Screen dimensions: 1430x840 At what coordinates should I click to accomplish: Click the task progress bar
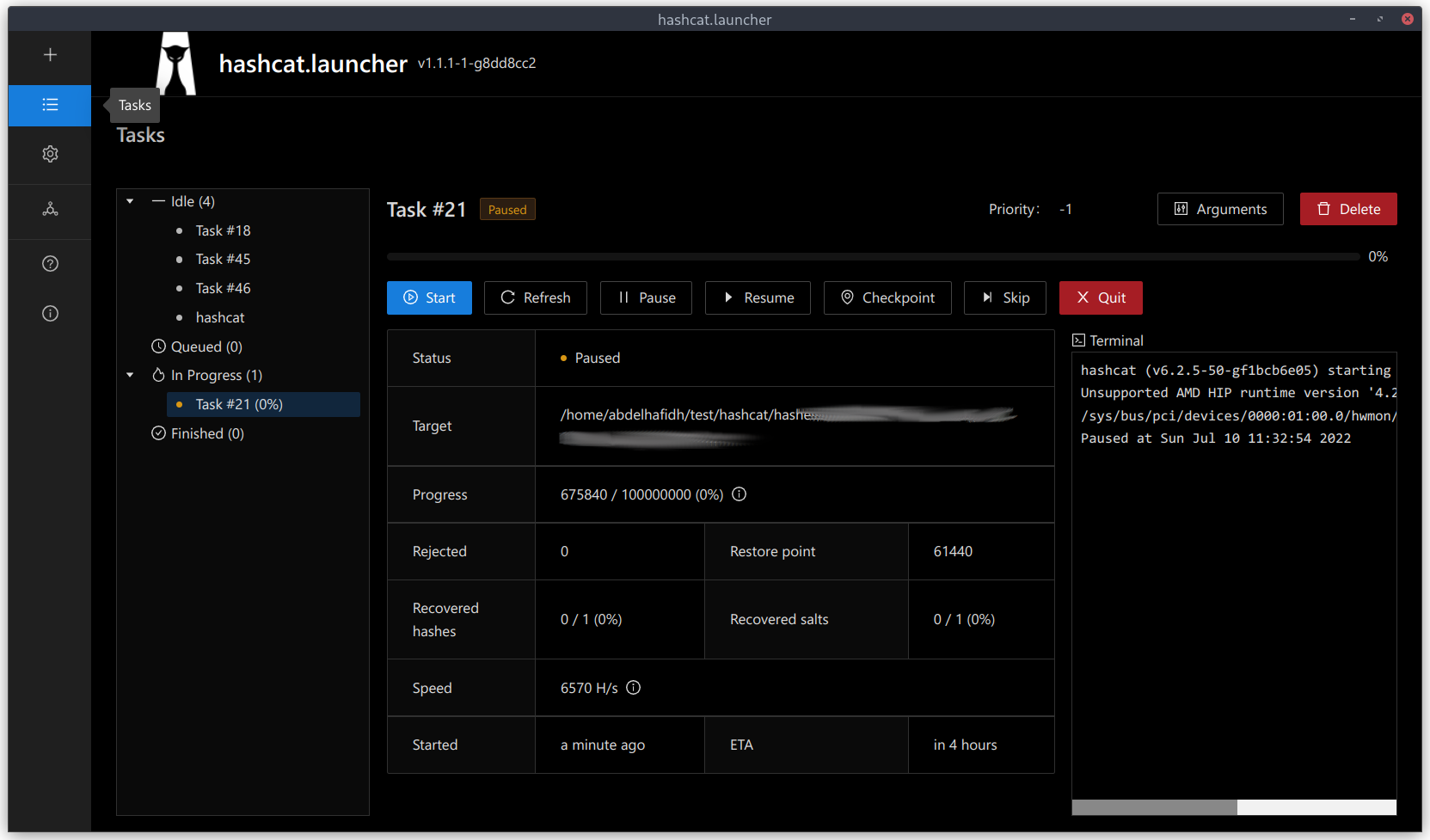point(873,256)
